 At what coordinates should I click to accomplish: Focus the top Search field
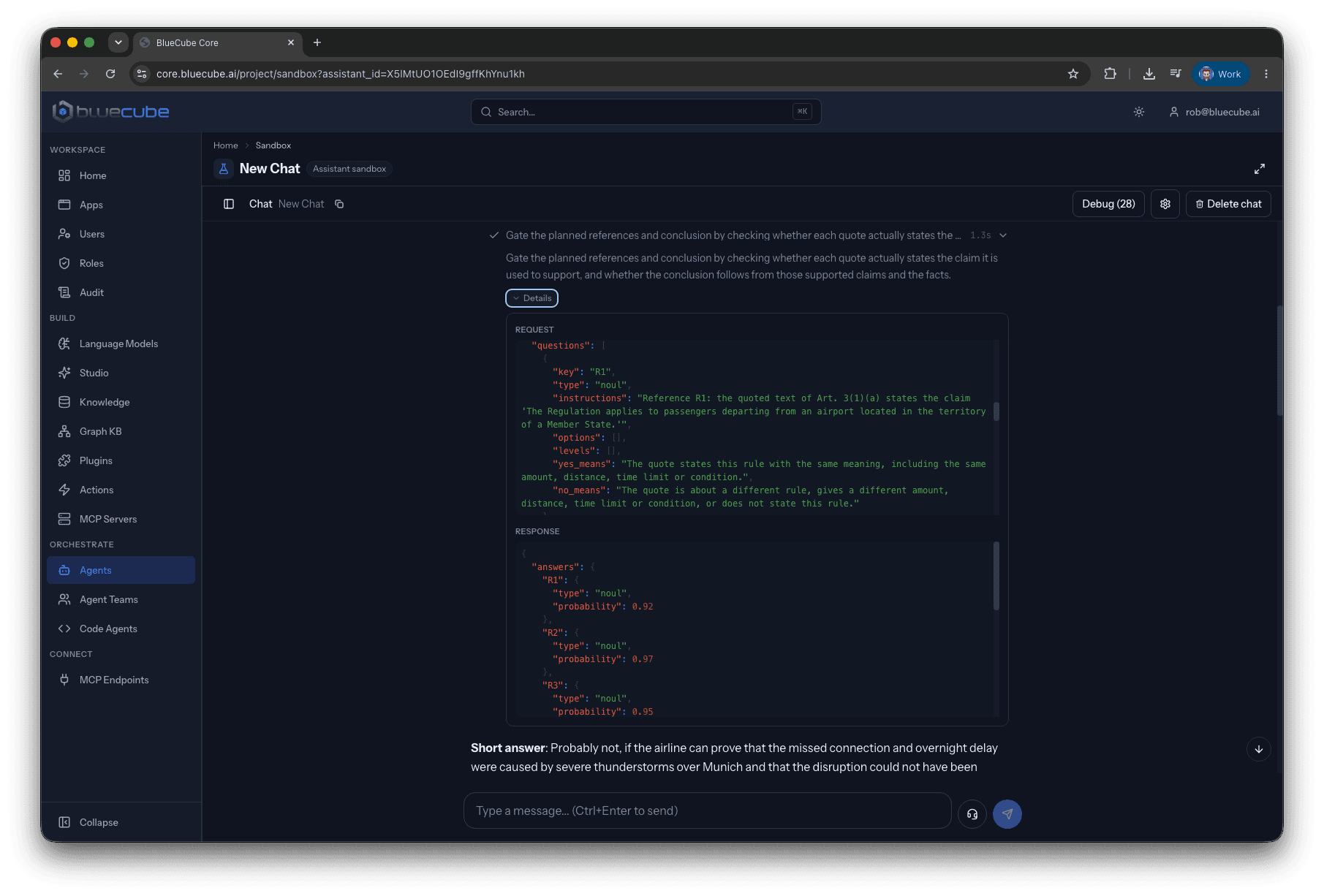(x=646, y=112)
